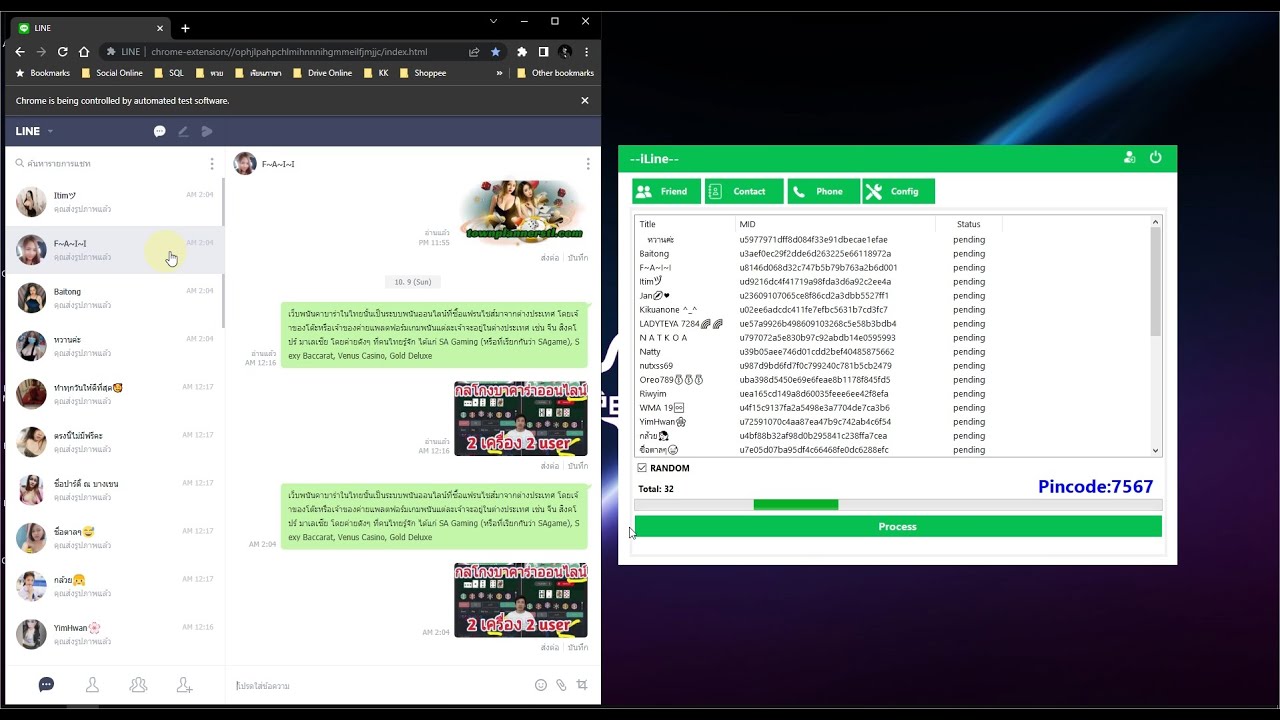Screen dimensions: 1280x720
Task: Open the friends list icon in LINE
Action: tap(92, 685)
